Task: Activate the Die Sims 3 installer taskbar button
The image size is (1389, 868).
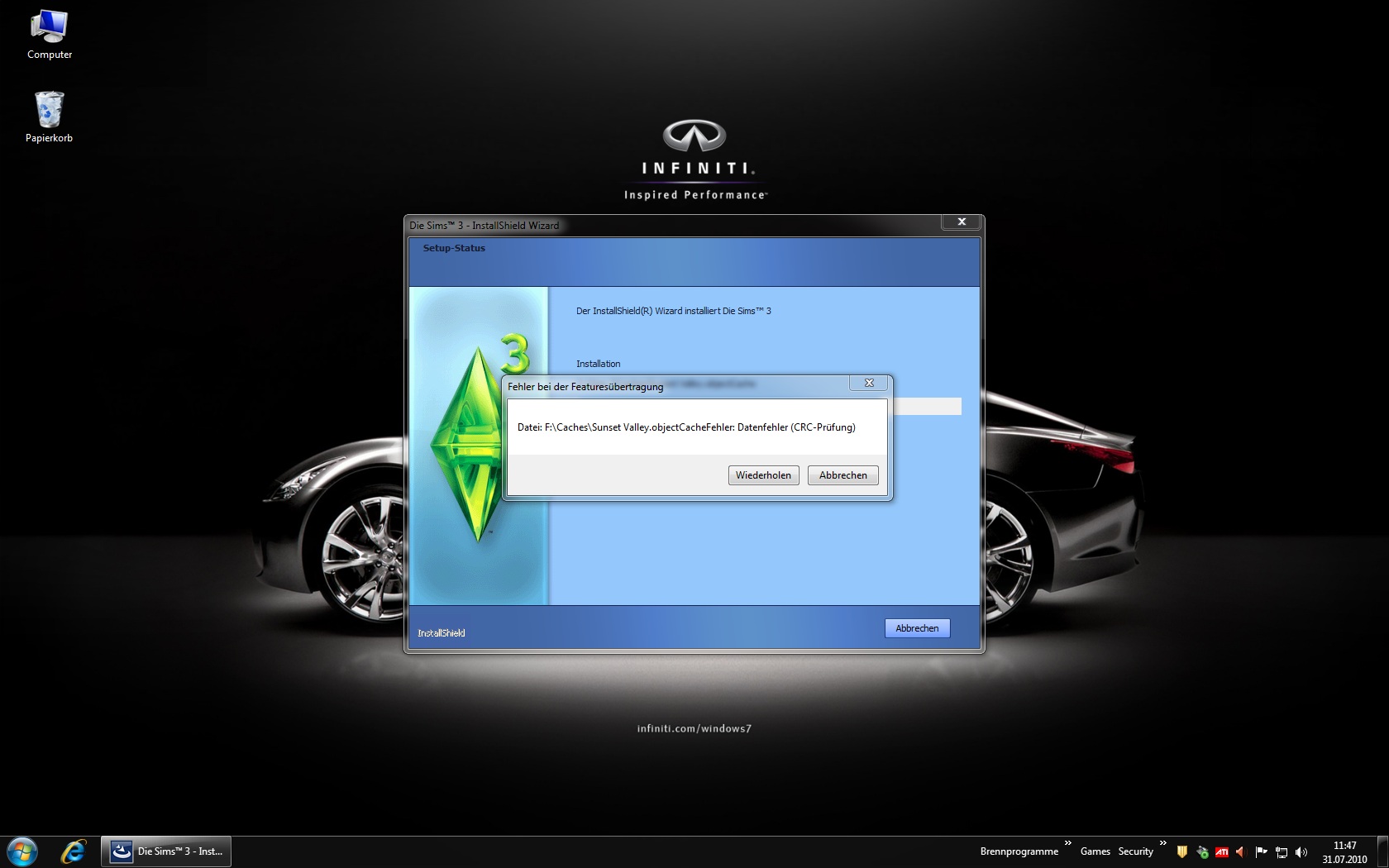Action: [166, 851]
